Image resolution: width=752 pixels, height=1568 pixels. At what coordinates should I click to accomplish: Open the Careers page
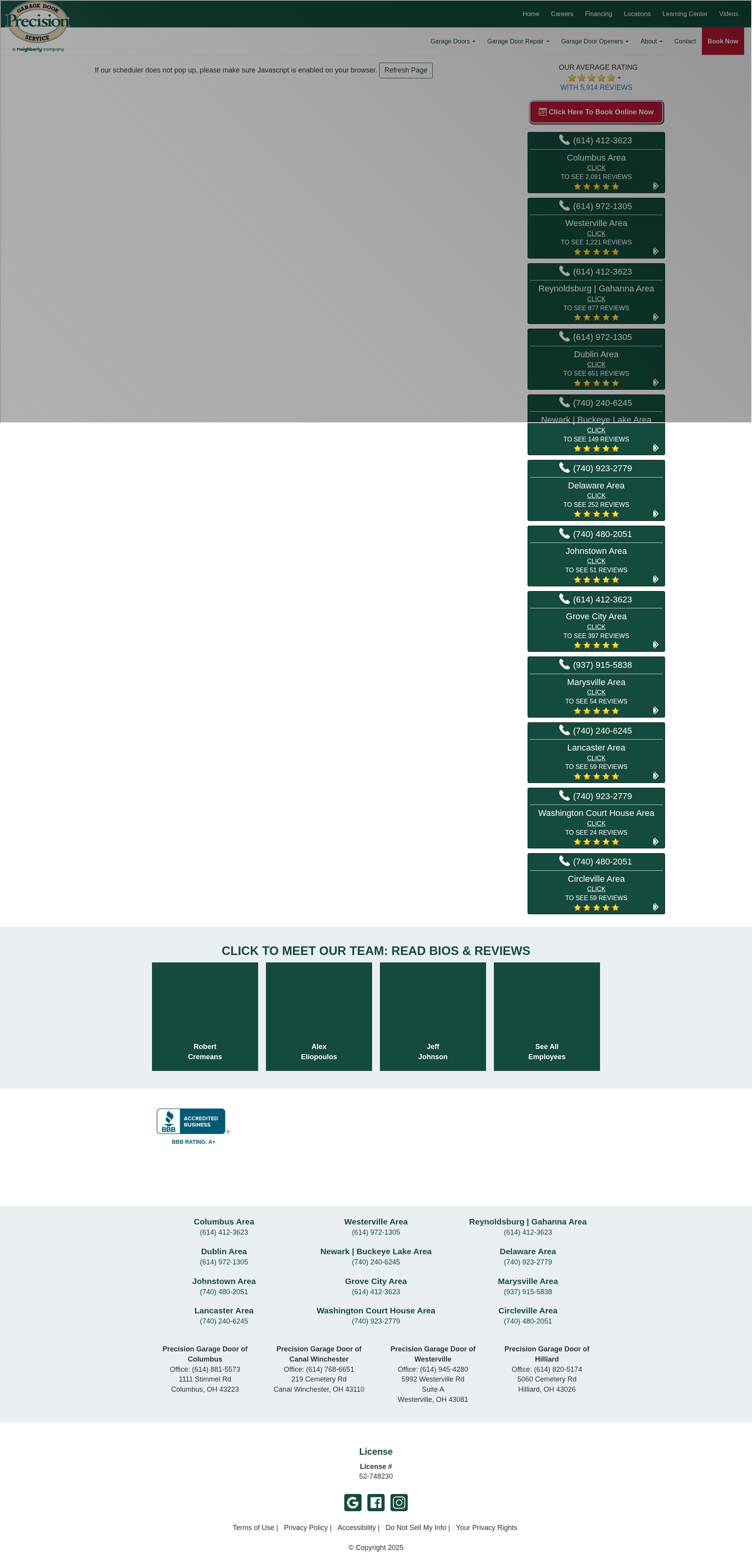click(562, 14)
